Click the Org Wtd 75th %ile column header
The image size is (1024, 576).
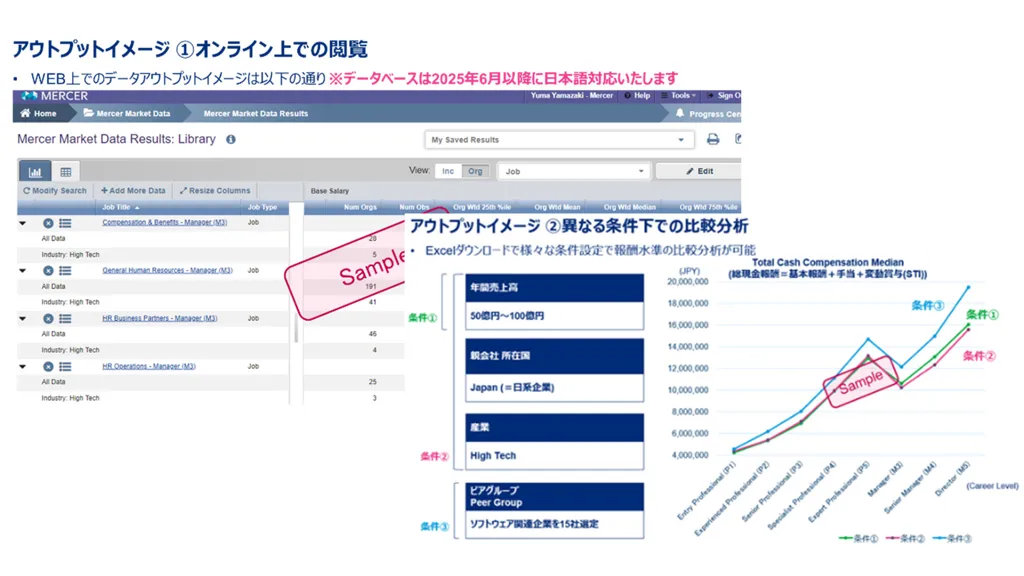pyautogui.click(x=709, y=208)
